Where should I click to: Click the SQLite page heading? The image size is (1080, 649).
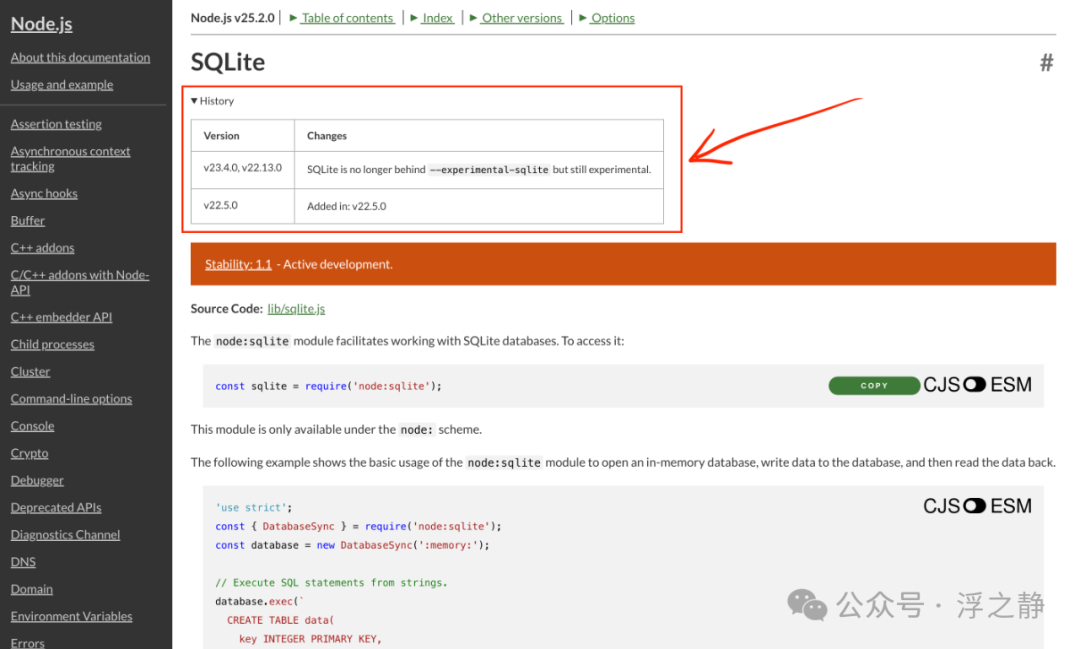(228, 62)
